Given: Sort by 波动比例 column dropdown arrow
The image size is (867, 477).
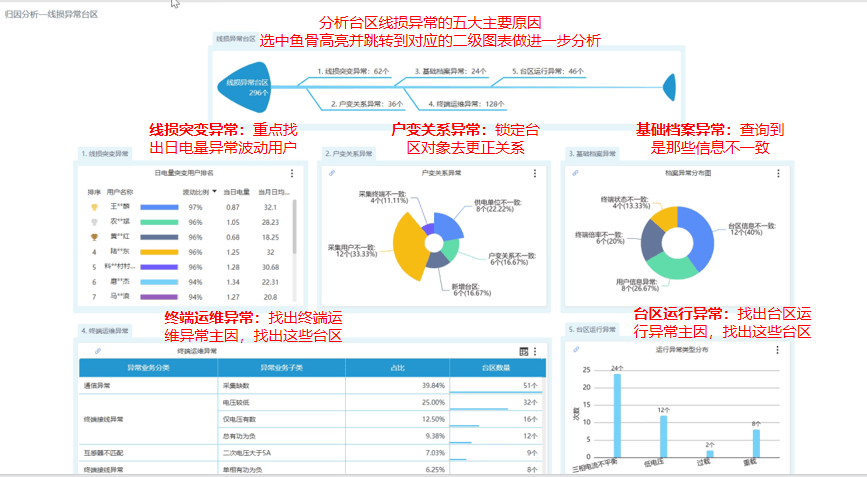Looking at the screenshot, I should pos(213,191).
